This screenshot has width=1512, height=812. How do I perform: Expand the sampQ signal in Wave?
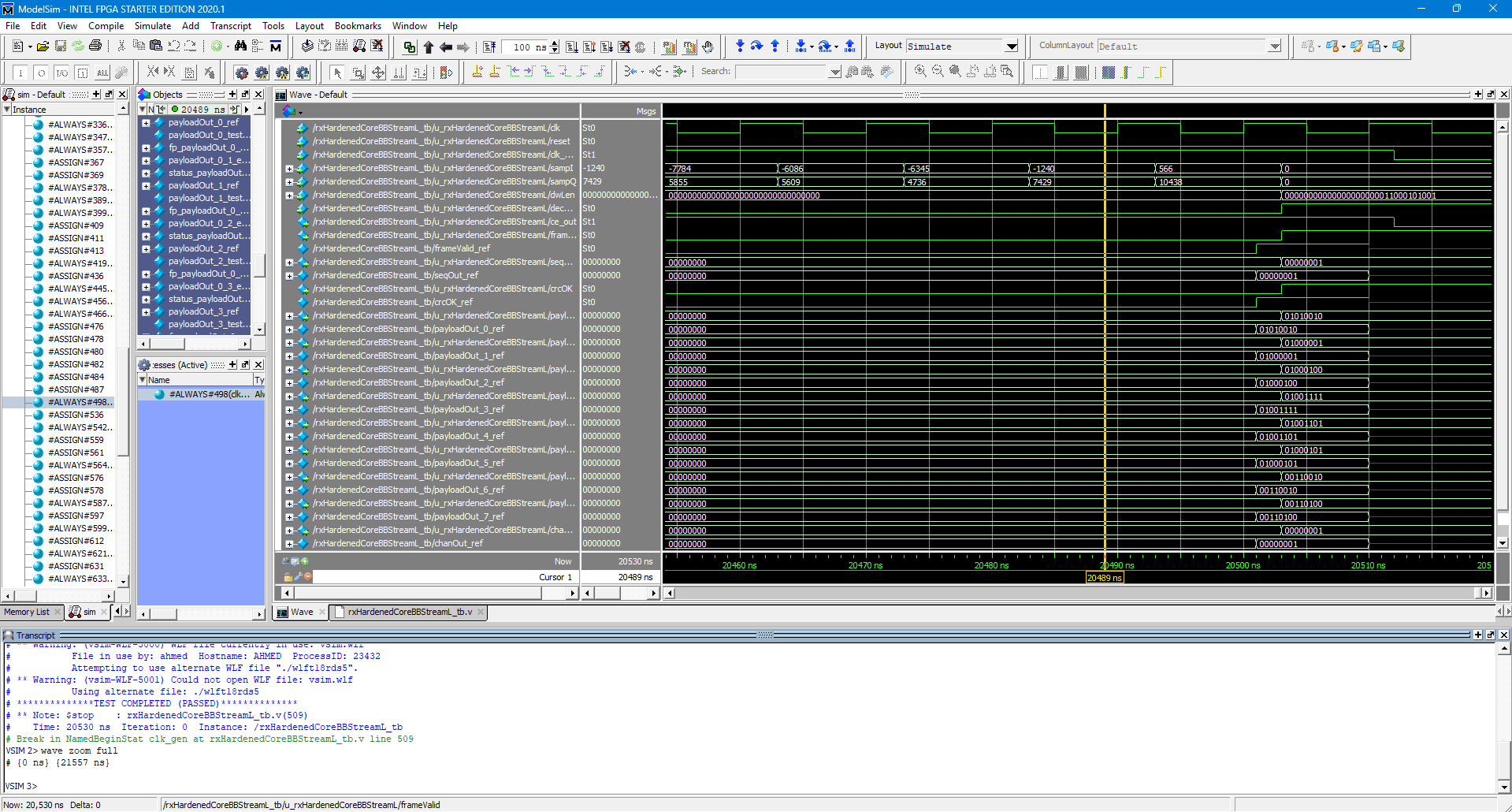pyautogui.click(x=289, y=182)
